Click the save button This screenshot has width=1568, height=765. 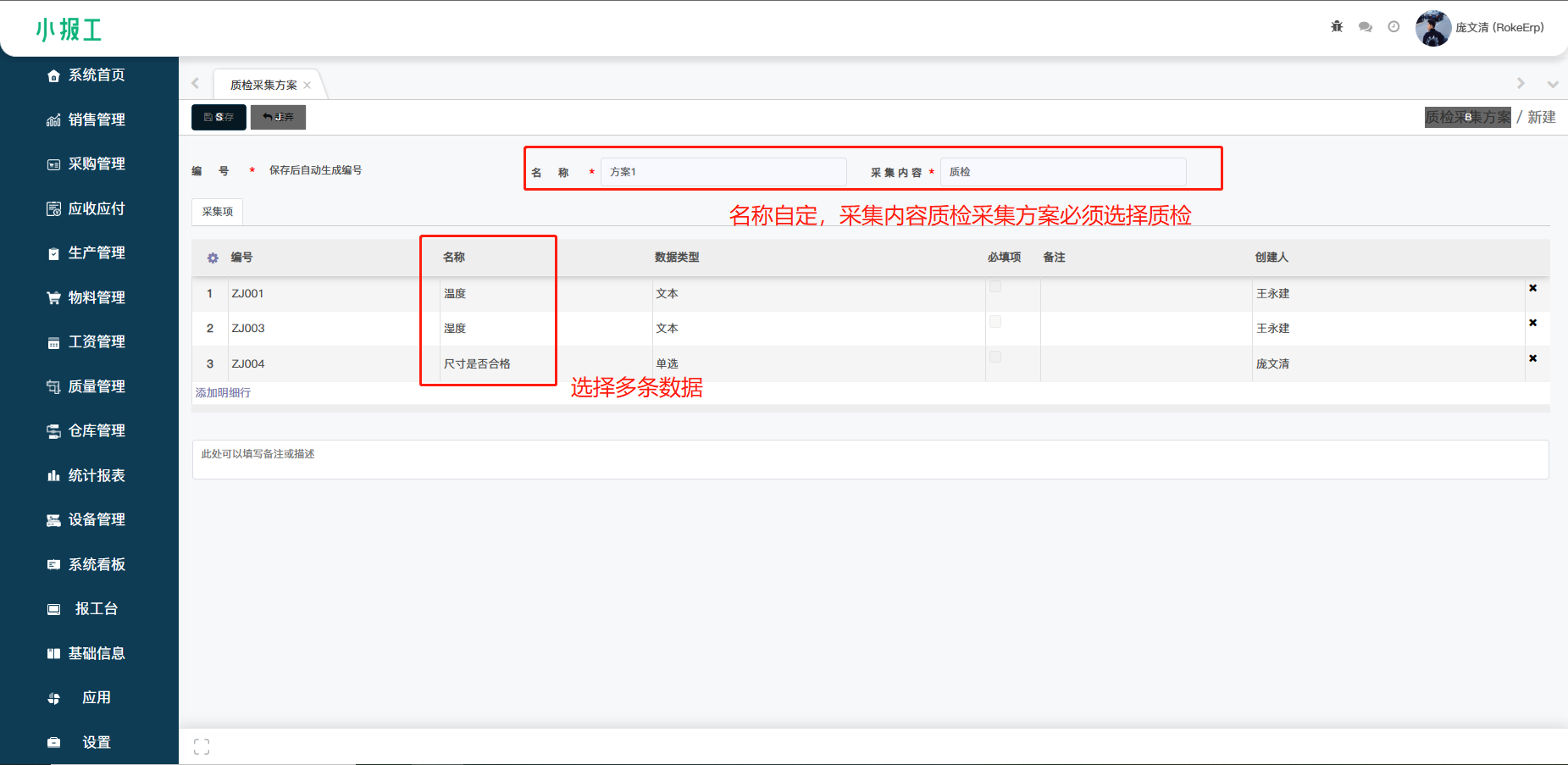(x=219, y=117)
